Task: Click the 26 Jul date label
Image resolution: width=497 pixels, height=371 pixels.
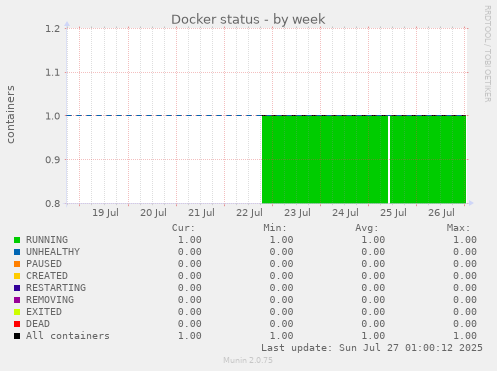Action: [441, 213]
